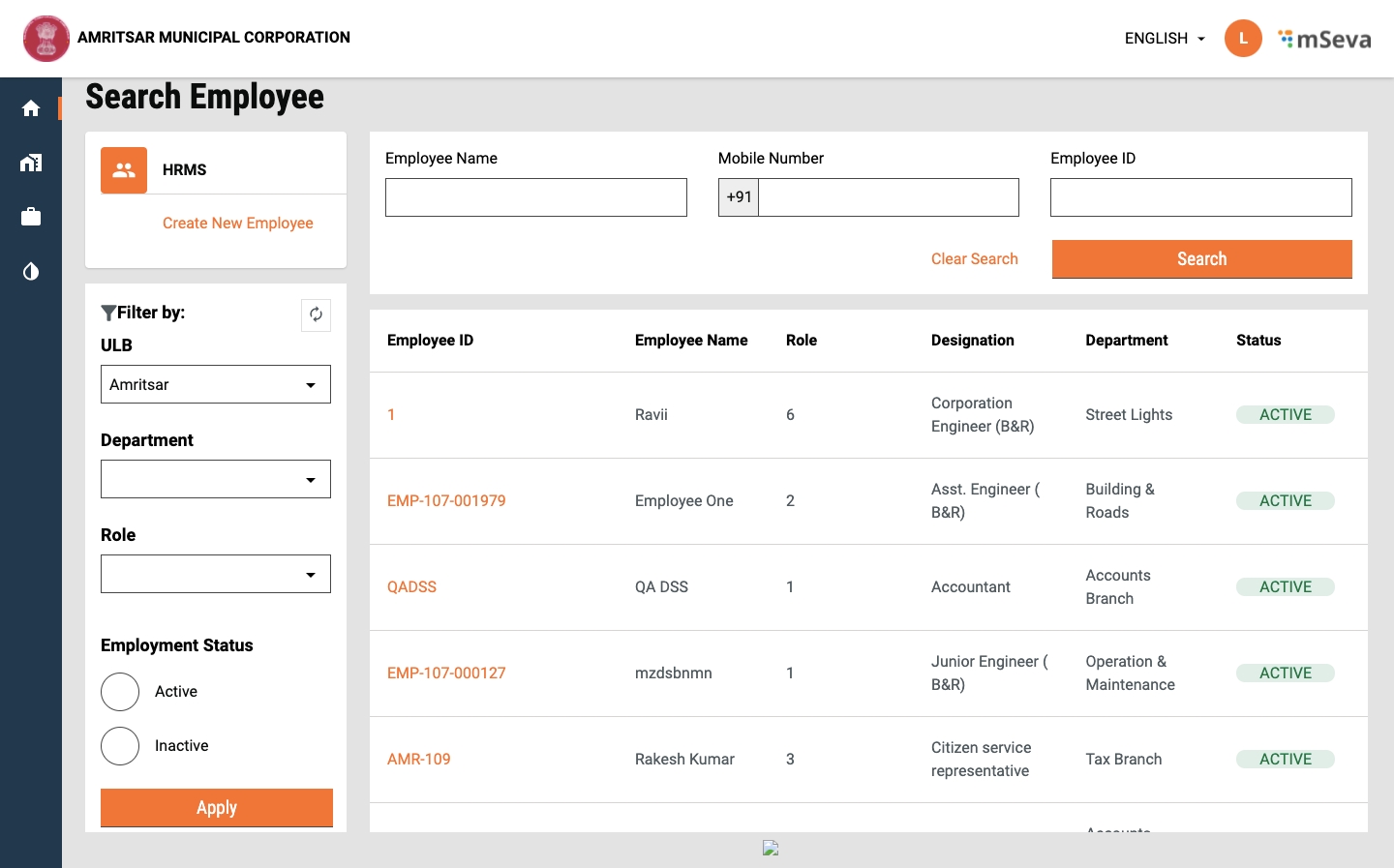Open the user profile avatar L
This screenshot has height=868, width=1394.
click(1243, 39)
